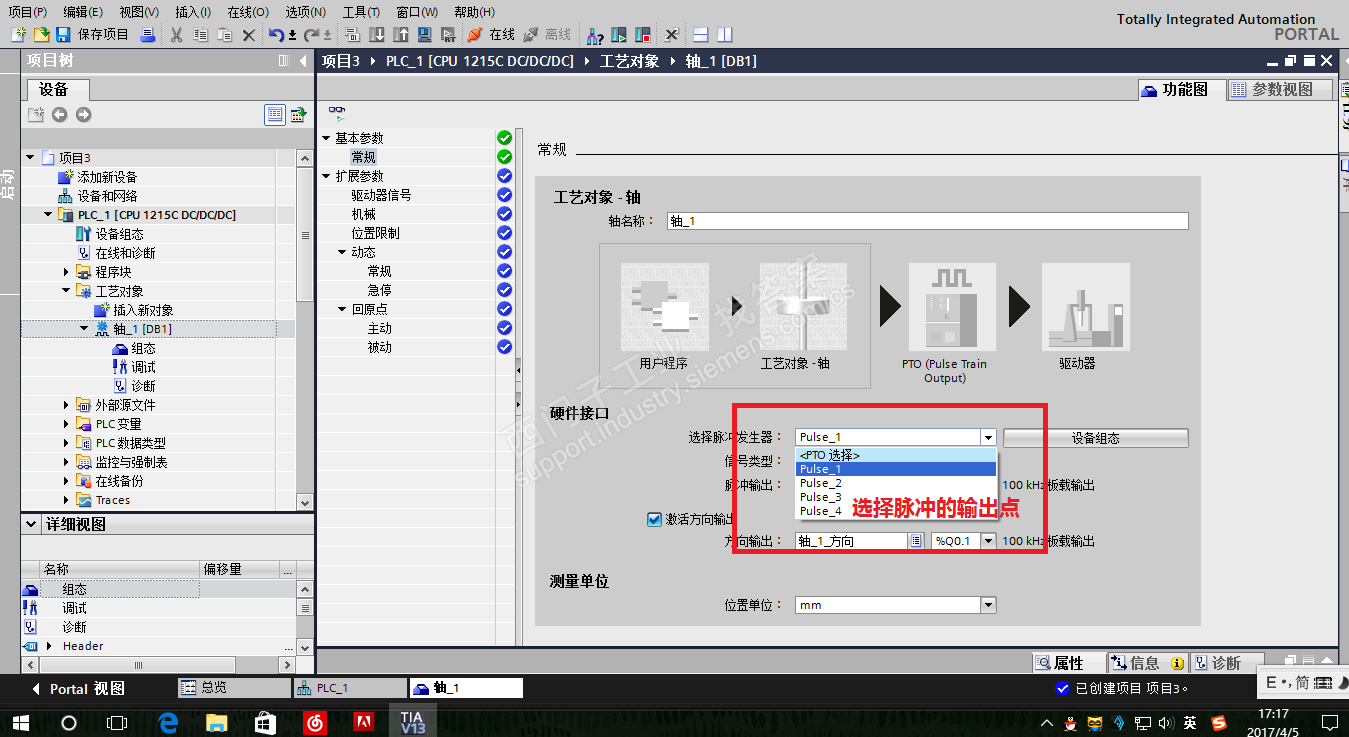The height and width of the screenshot is (737, 1349).
Task: Click the compile icon in toolbar
Action: (353, 35)
